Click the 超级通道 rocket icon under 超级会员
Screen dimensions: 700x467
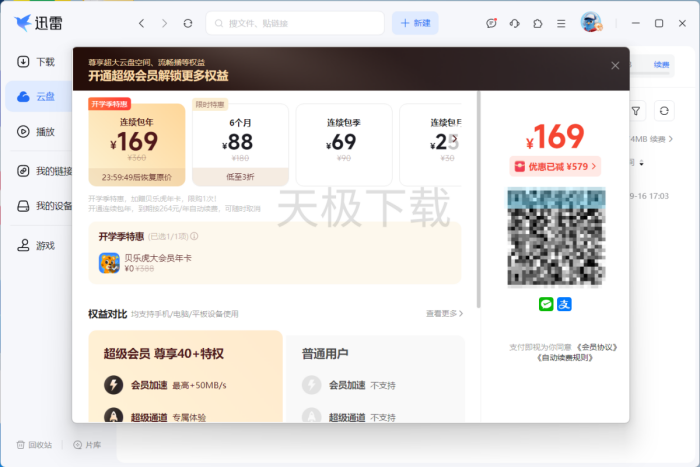tap(113, 416)
